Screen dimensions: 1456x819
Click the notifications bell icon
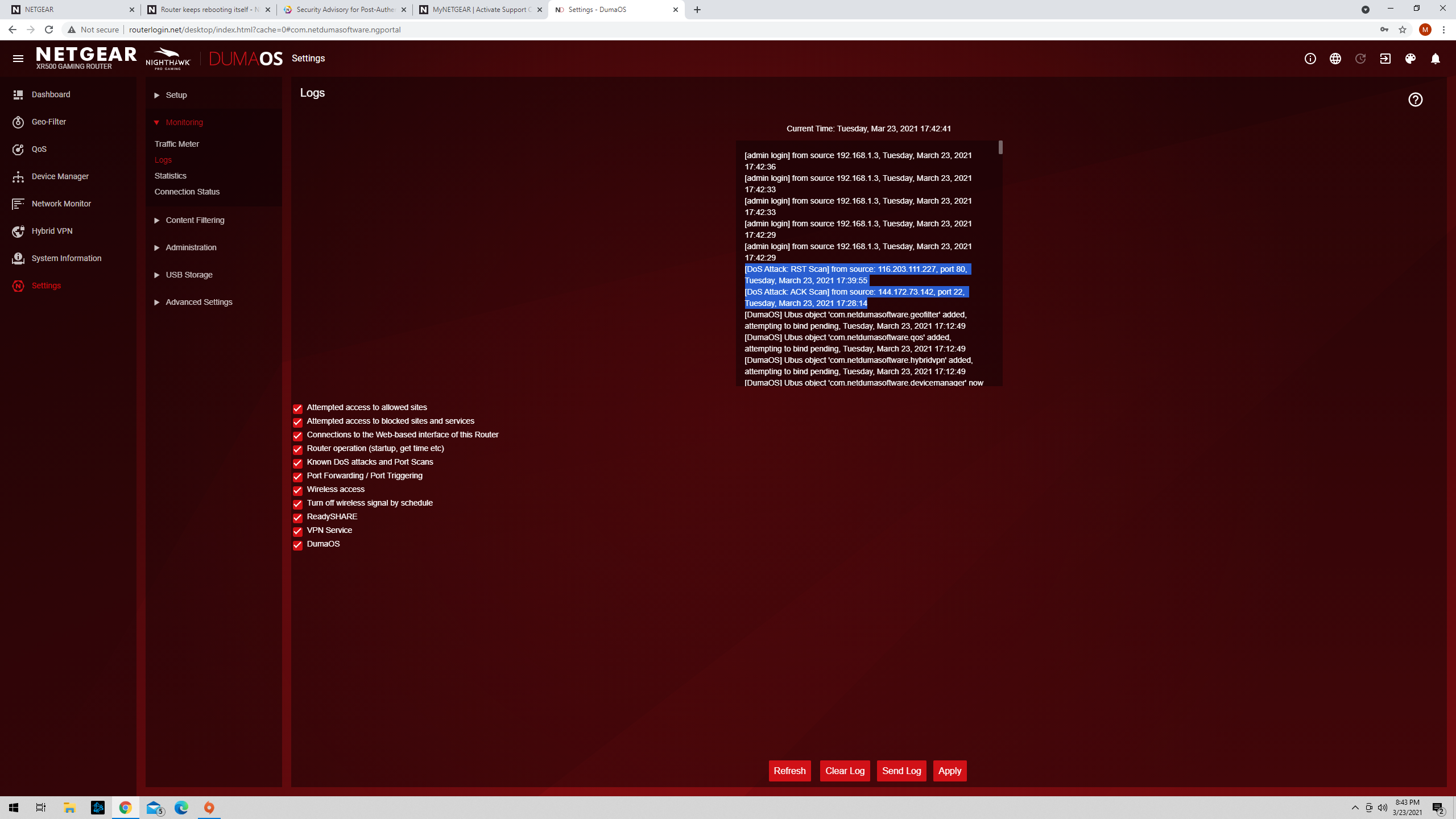point(1435,59)
